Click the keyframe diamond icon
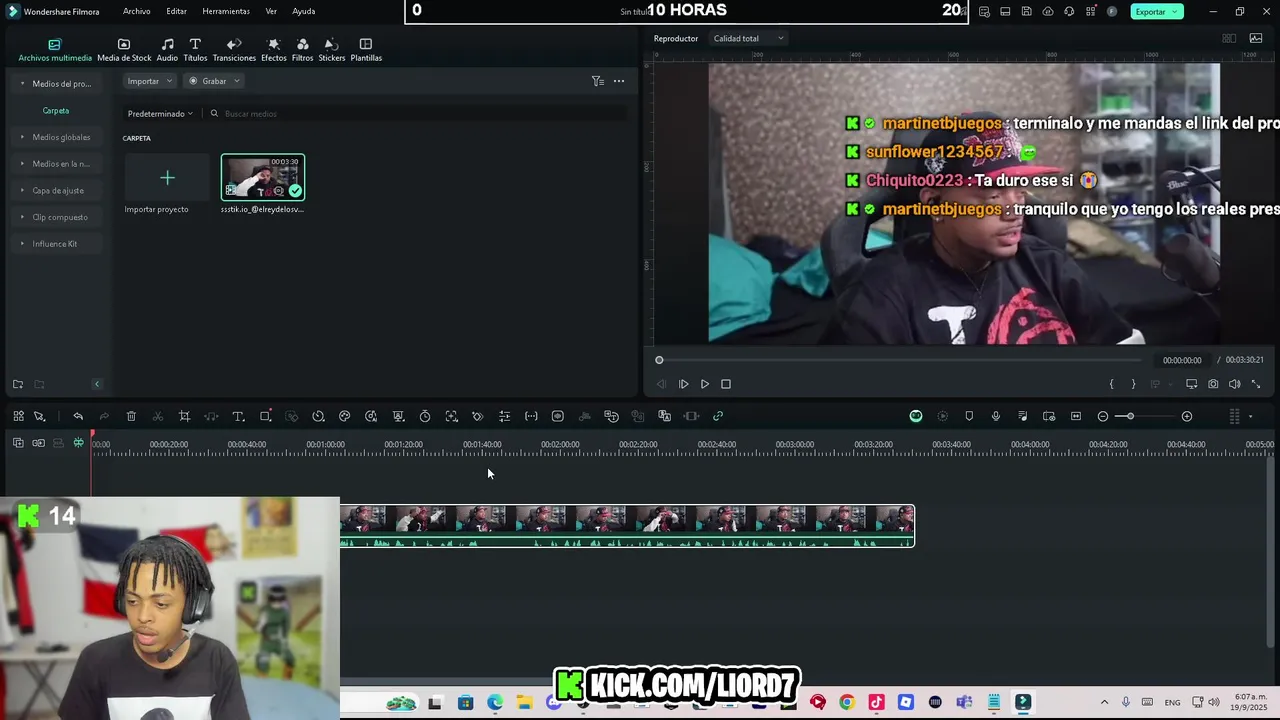Image resolution: width=1280 pixels, height=720 pixels. pyautogui.click(x=478, y=416)
